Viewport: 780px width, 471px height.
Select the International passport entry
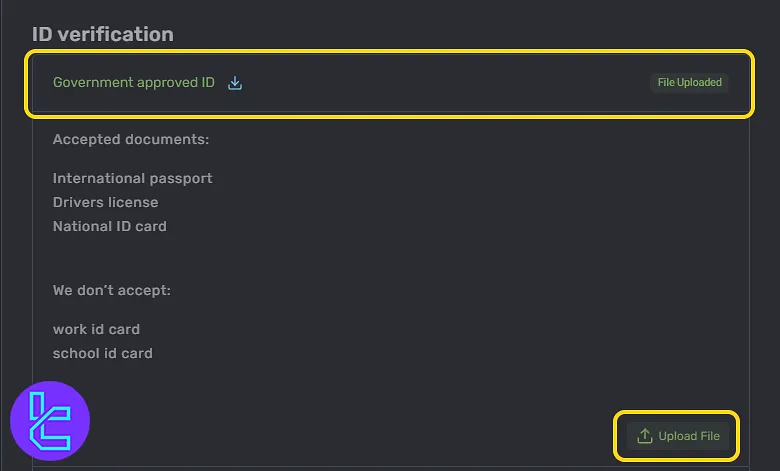pos(132,178)
